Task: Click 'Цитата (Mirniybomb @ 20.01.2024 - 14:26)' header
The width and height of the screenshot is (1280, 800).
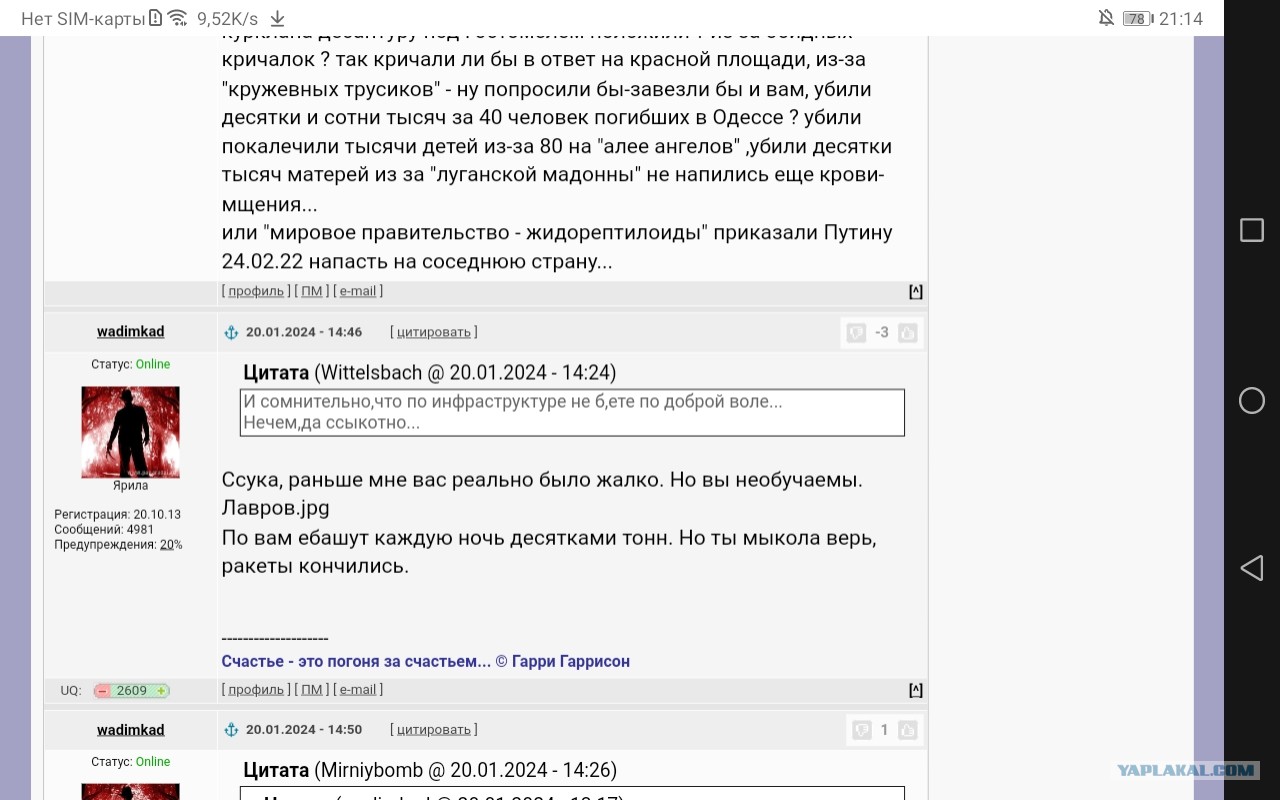Action: click(x=430, y=771)
